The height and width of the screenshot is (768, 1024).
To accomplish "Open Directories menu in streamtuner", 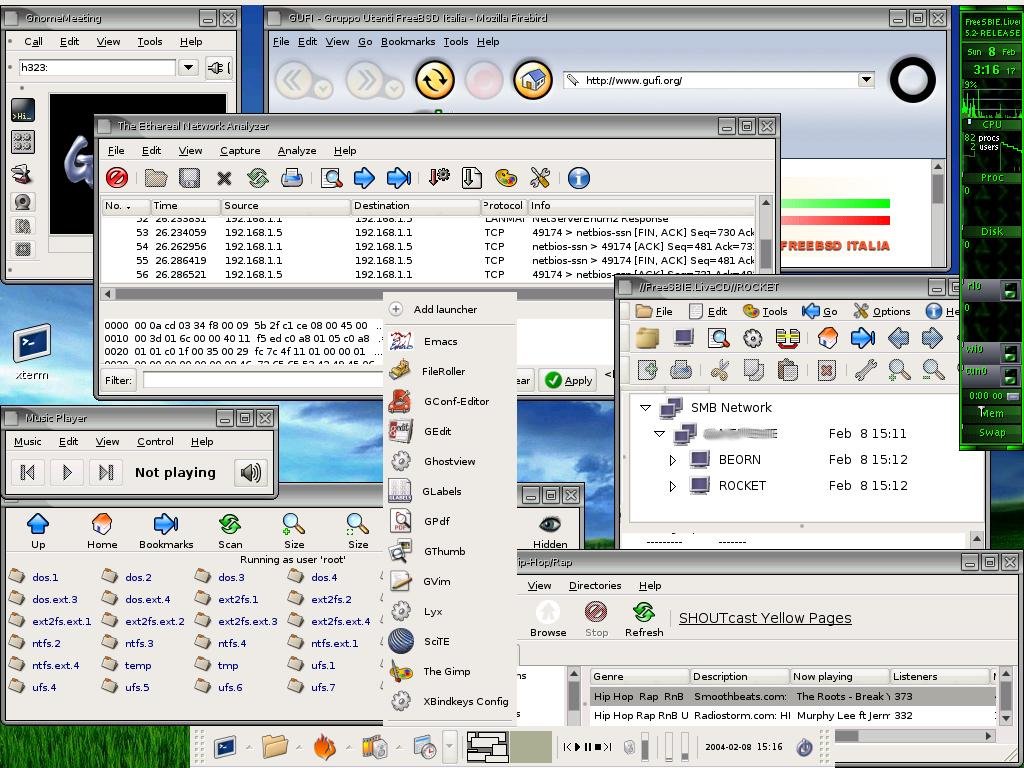I will (595, 586).
